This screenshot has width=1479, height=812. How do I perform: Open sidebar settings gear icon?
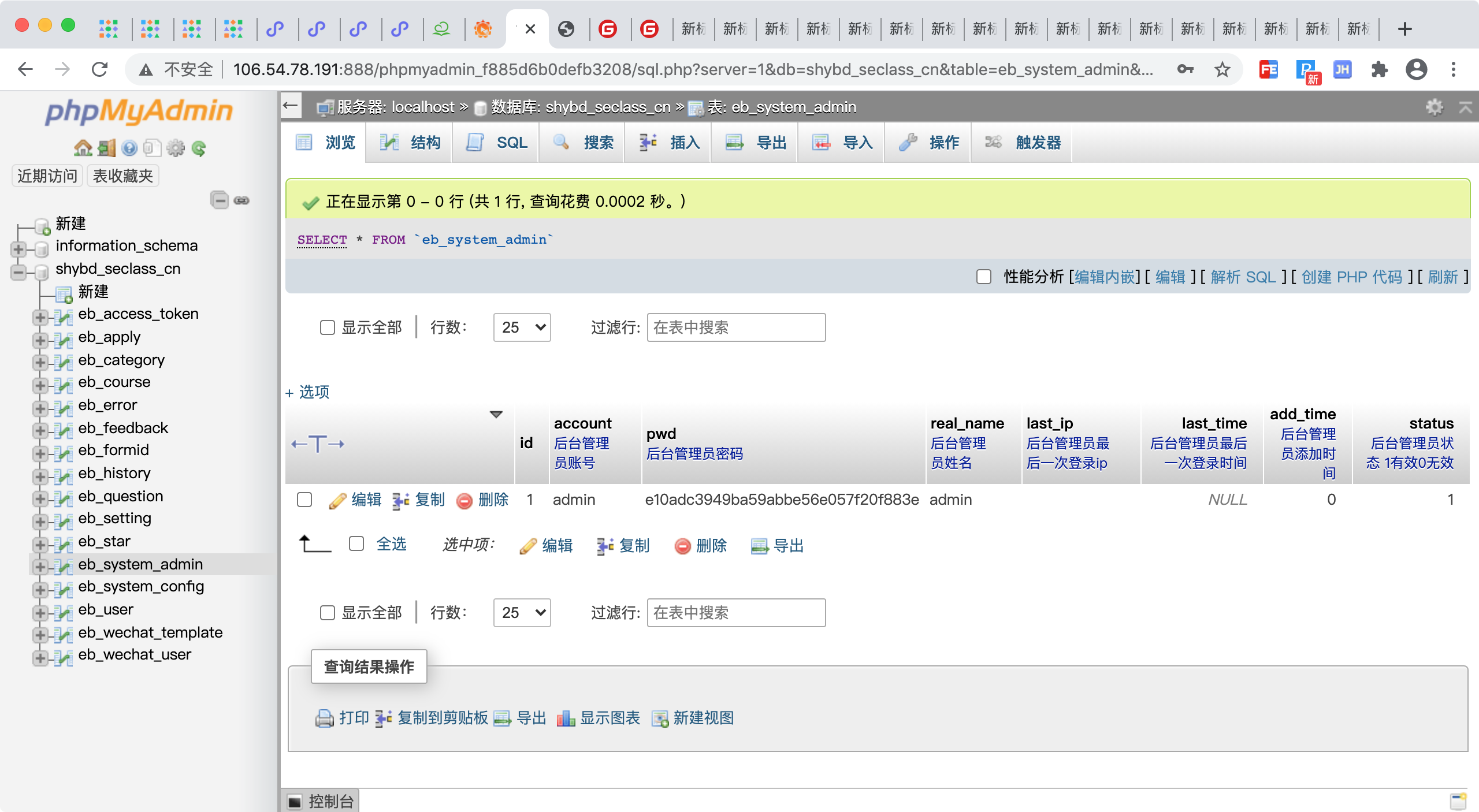[x=176, y=148]
